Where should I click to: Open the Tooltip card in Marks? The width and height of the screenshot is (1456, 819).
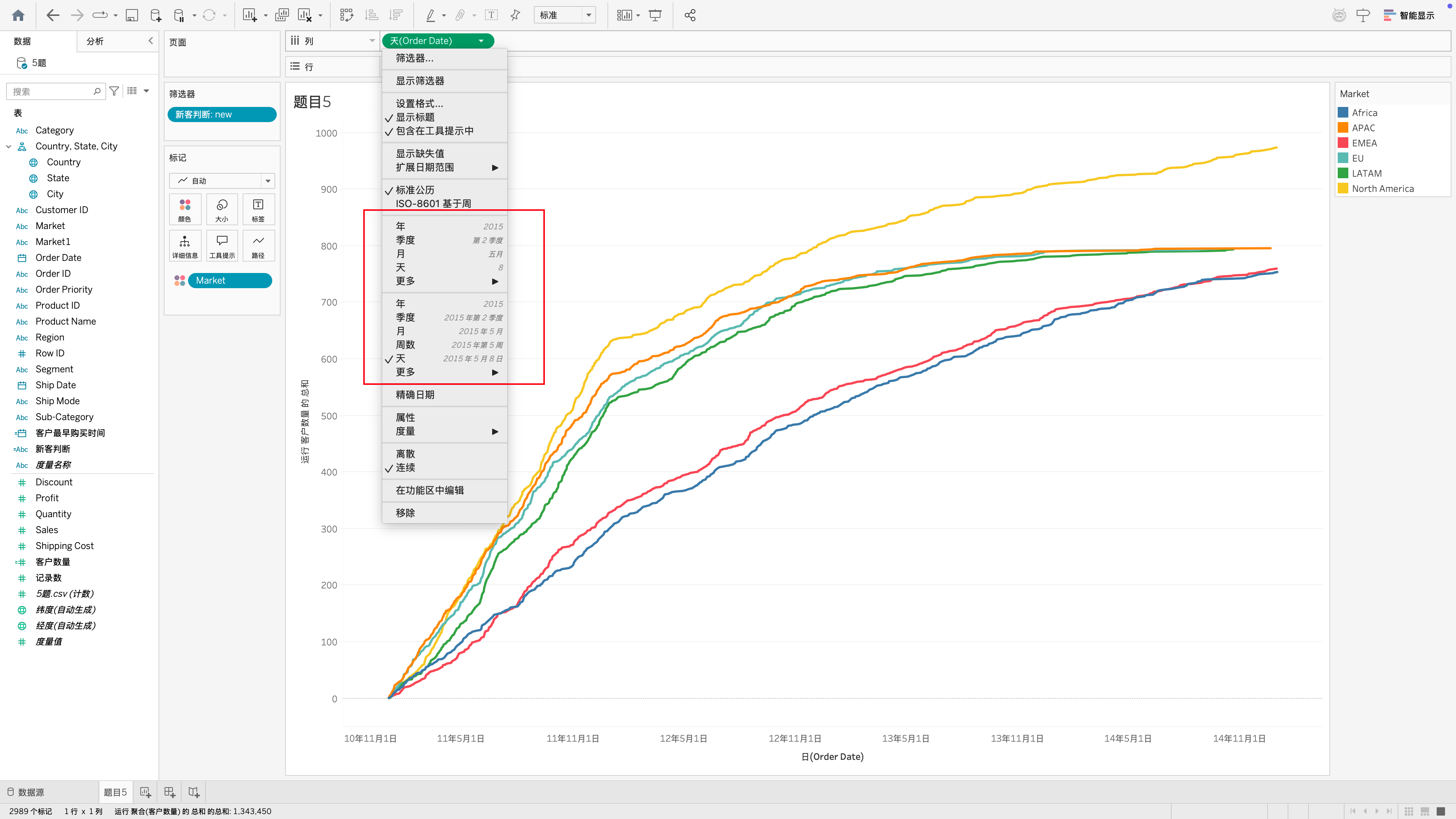(x=221, y=245)
